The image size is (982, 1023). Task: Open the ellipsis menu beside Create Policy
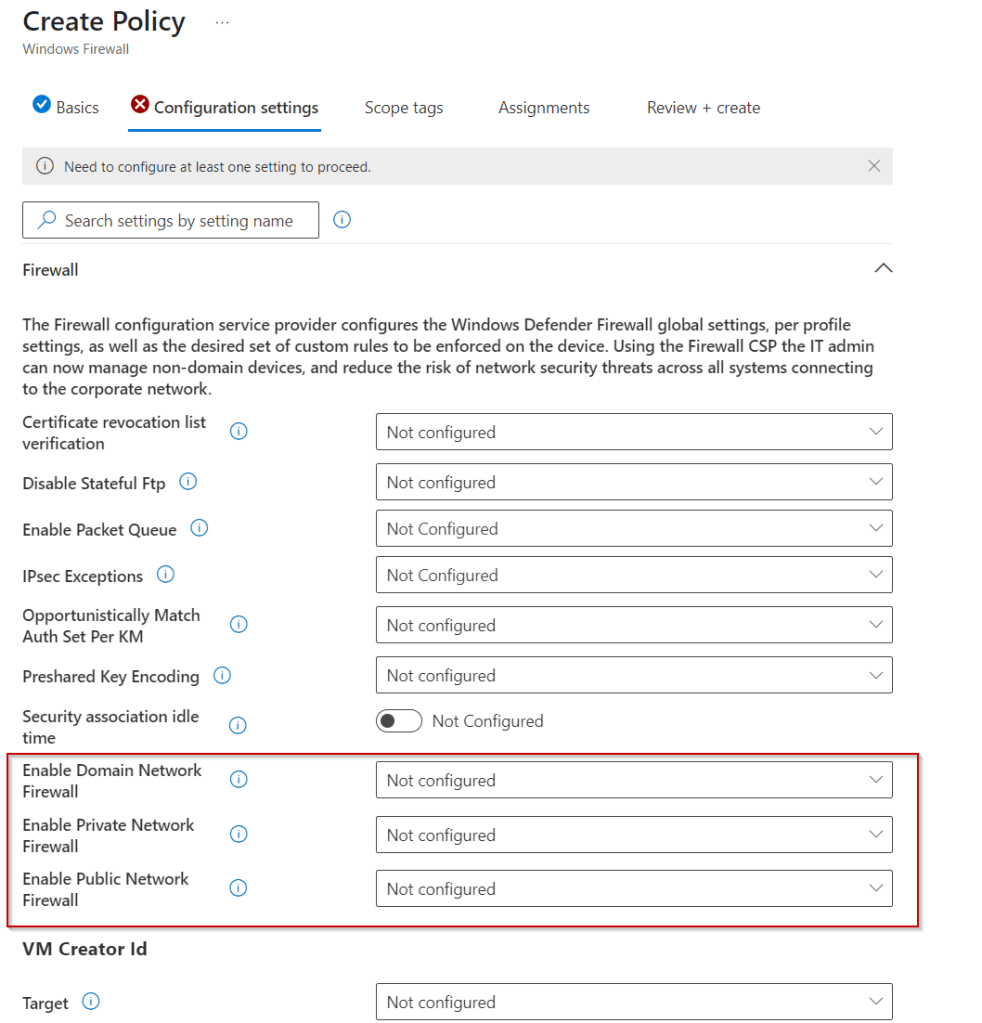tap(222, 22)
